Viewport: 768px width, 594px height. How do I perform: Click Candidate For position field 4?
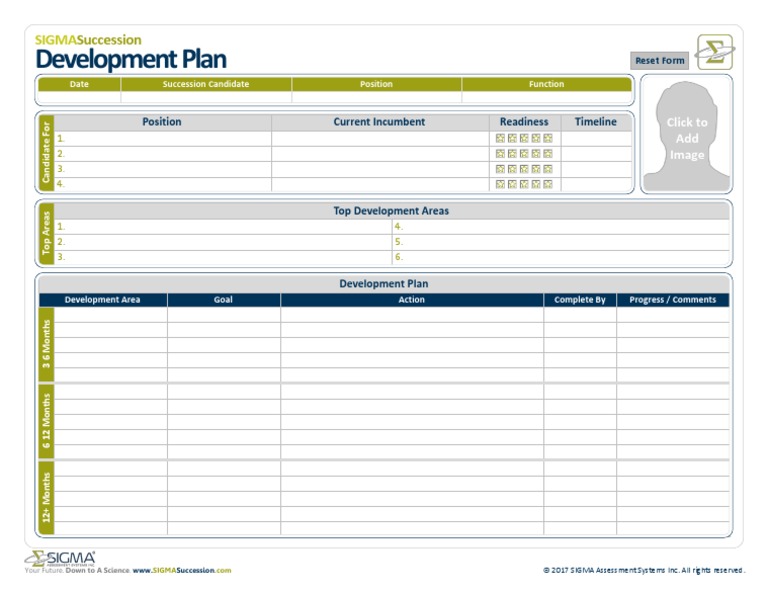[x=163, y=184]
